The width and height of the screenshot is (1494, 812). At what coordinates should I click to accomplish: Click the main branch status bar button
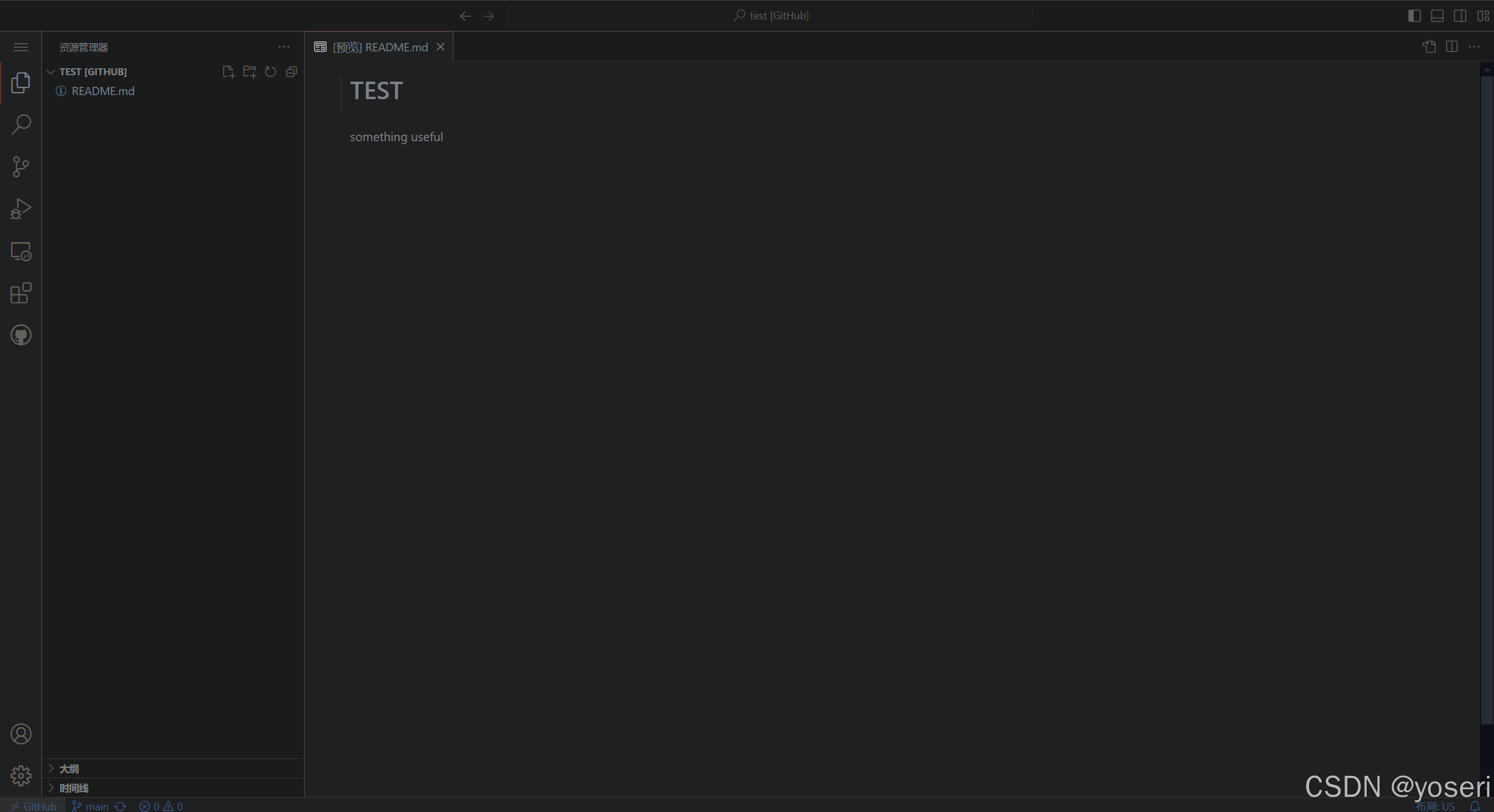pos(91,806)
